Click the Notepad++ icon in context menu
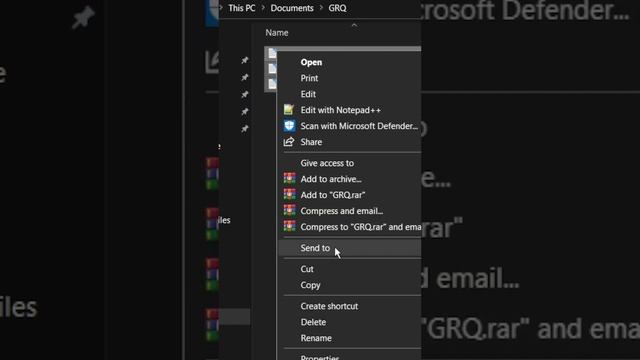This screenshot has height=360, width=640. (289, 110)
